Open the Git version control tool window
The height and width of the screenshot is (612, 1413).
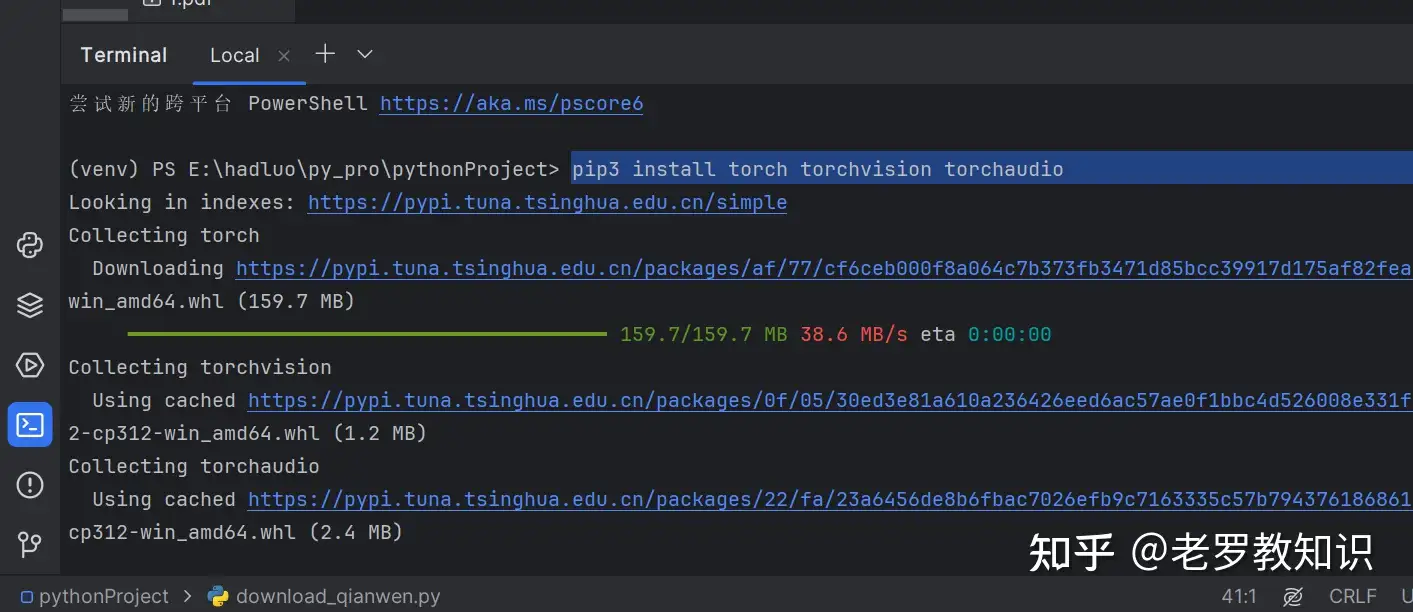click(30, 544)
